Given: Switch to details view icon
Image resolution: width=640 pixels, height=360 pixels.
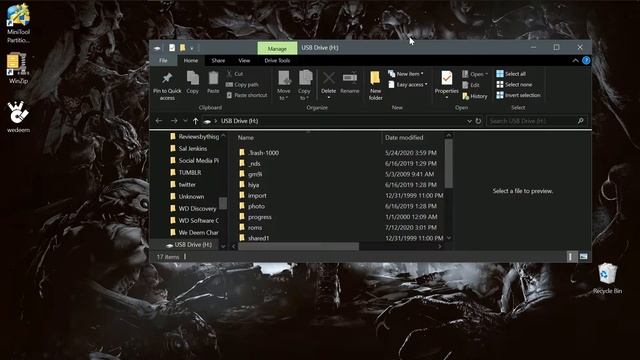Looking at the screenshot, I should (571, 257).
